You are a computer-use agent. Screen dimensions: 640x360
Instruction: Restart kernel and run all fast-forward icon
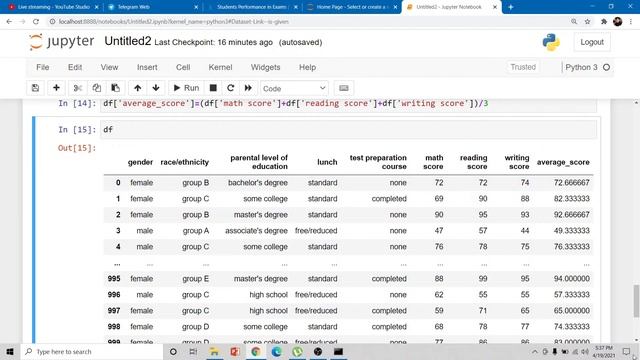pos(248,88)
